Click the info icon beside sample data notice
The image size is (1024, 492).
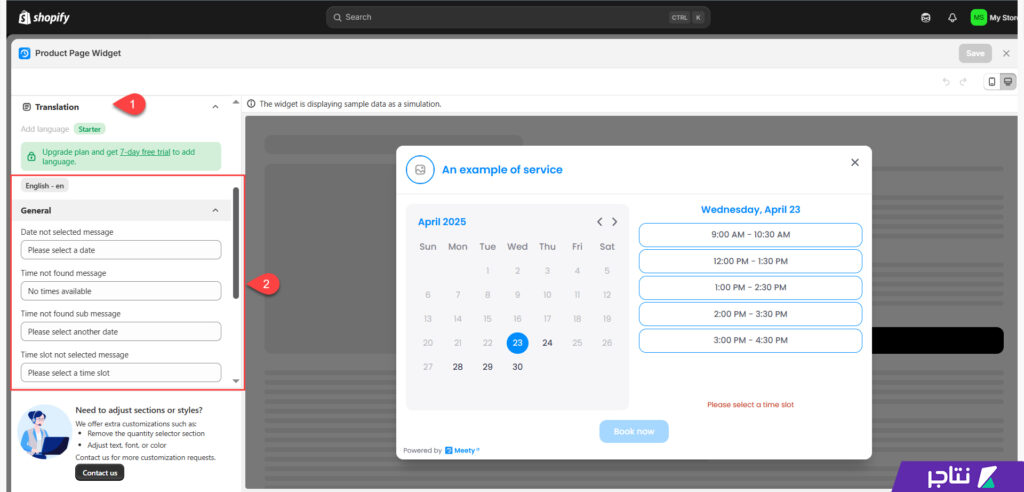tap(251, 104)
